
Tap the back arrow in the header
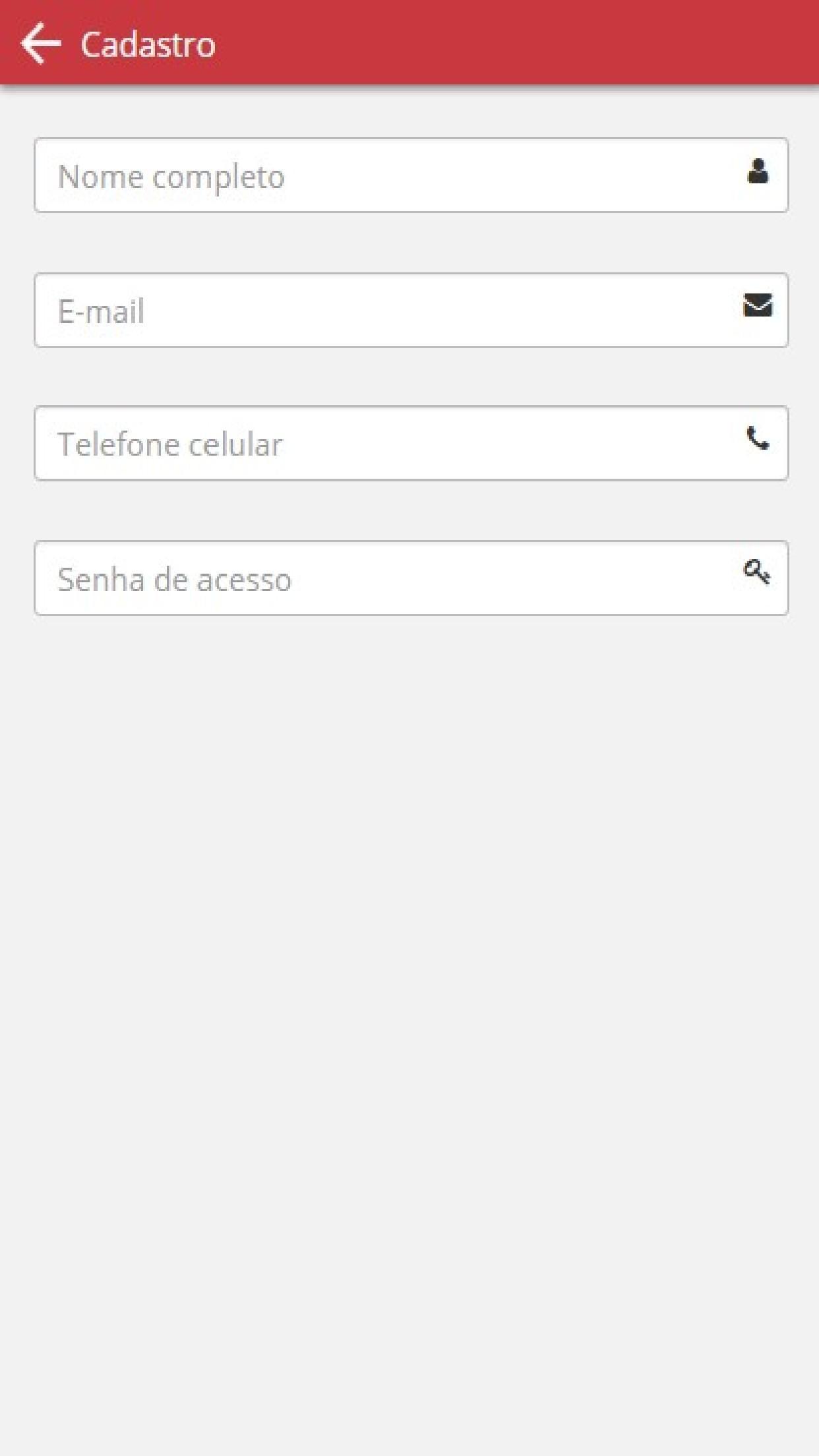[41, 44]
